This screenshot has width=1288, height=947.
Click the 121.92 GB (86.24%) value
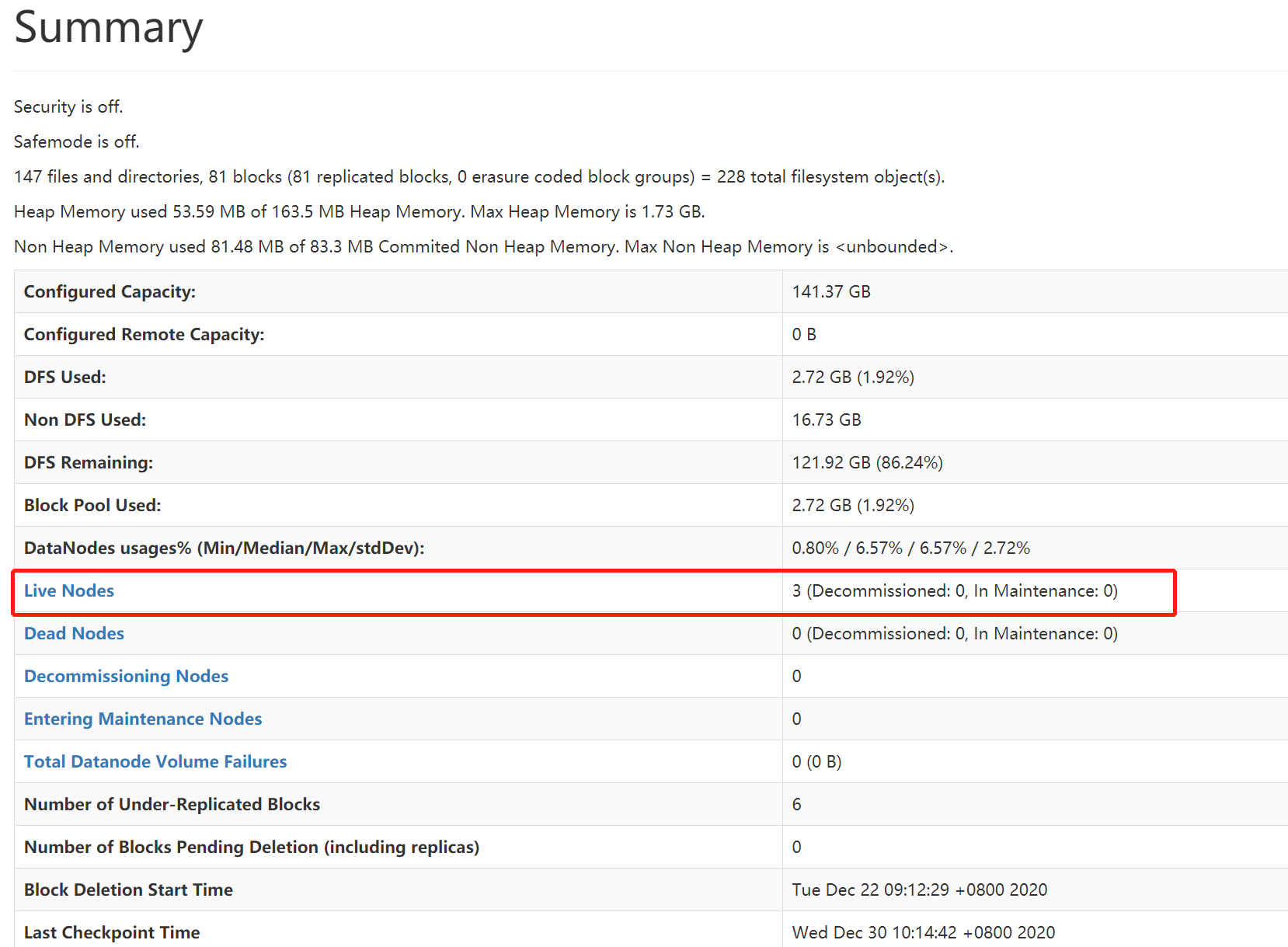click(x=868, y=462)
